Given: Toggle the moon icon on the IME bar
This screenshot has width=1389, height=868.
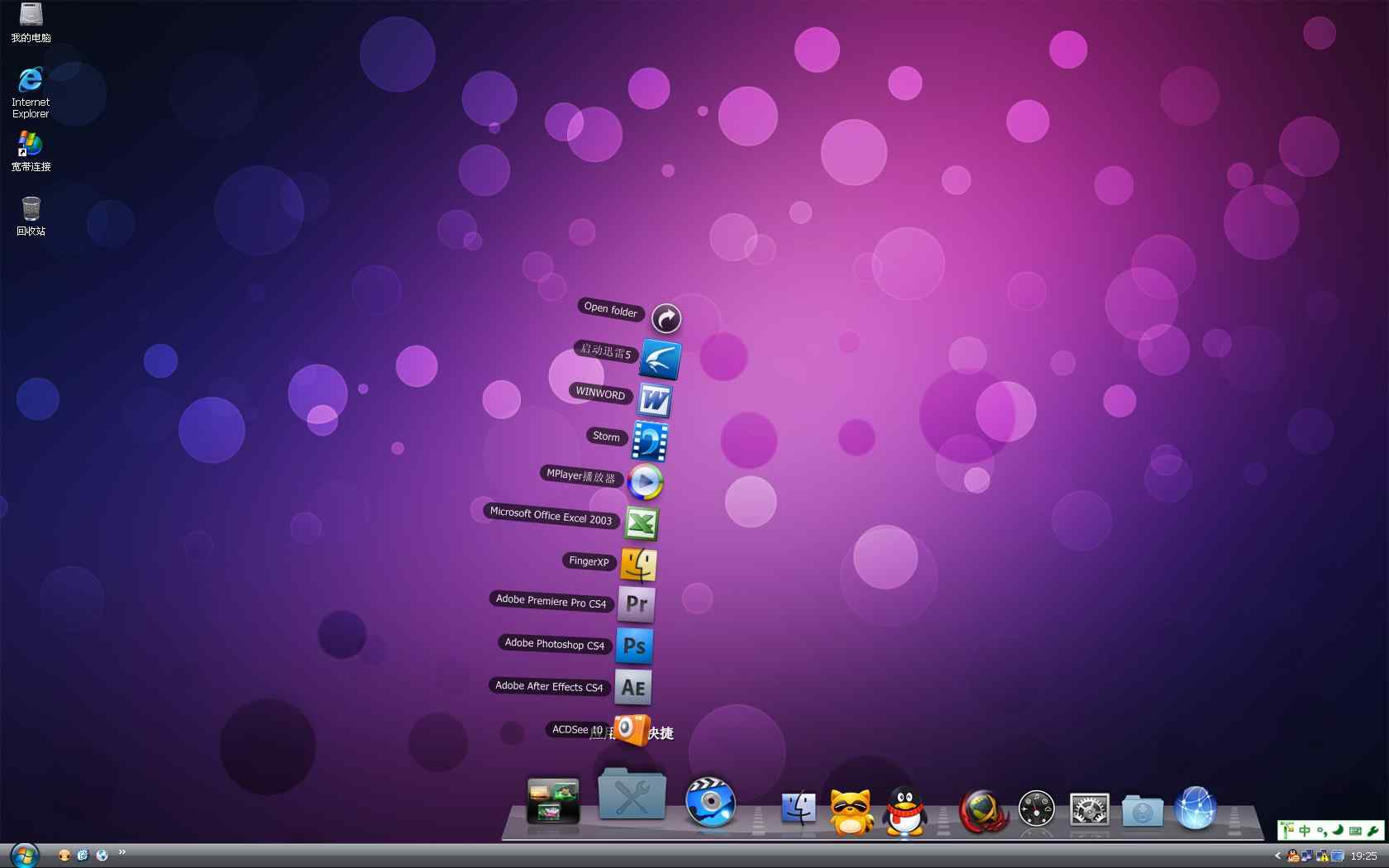Looking at the screenshot, I should pos(1338,831).
